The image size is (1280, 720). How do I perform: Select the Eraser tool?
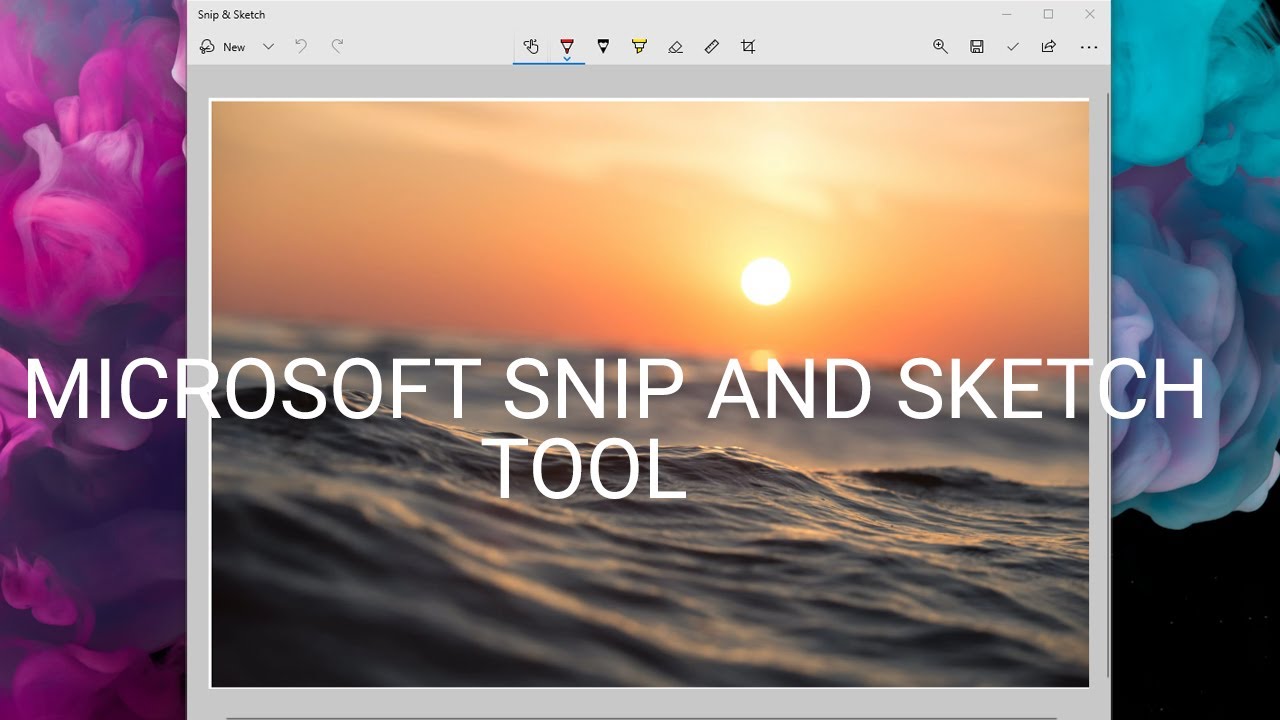[x=675, y=46]
